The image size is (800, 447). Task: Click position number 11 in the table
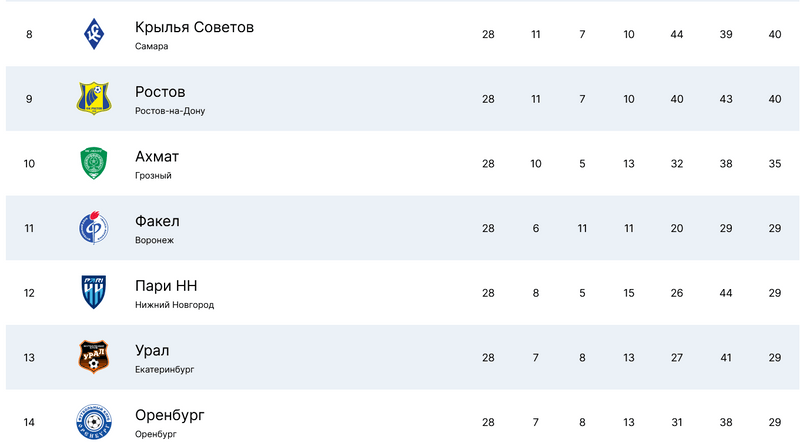pyautogui.click(x=29, y=228)
